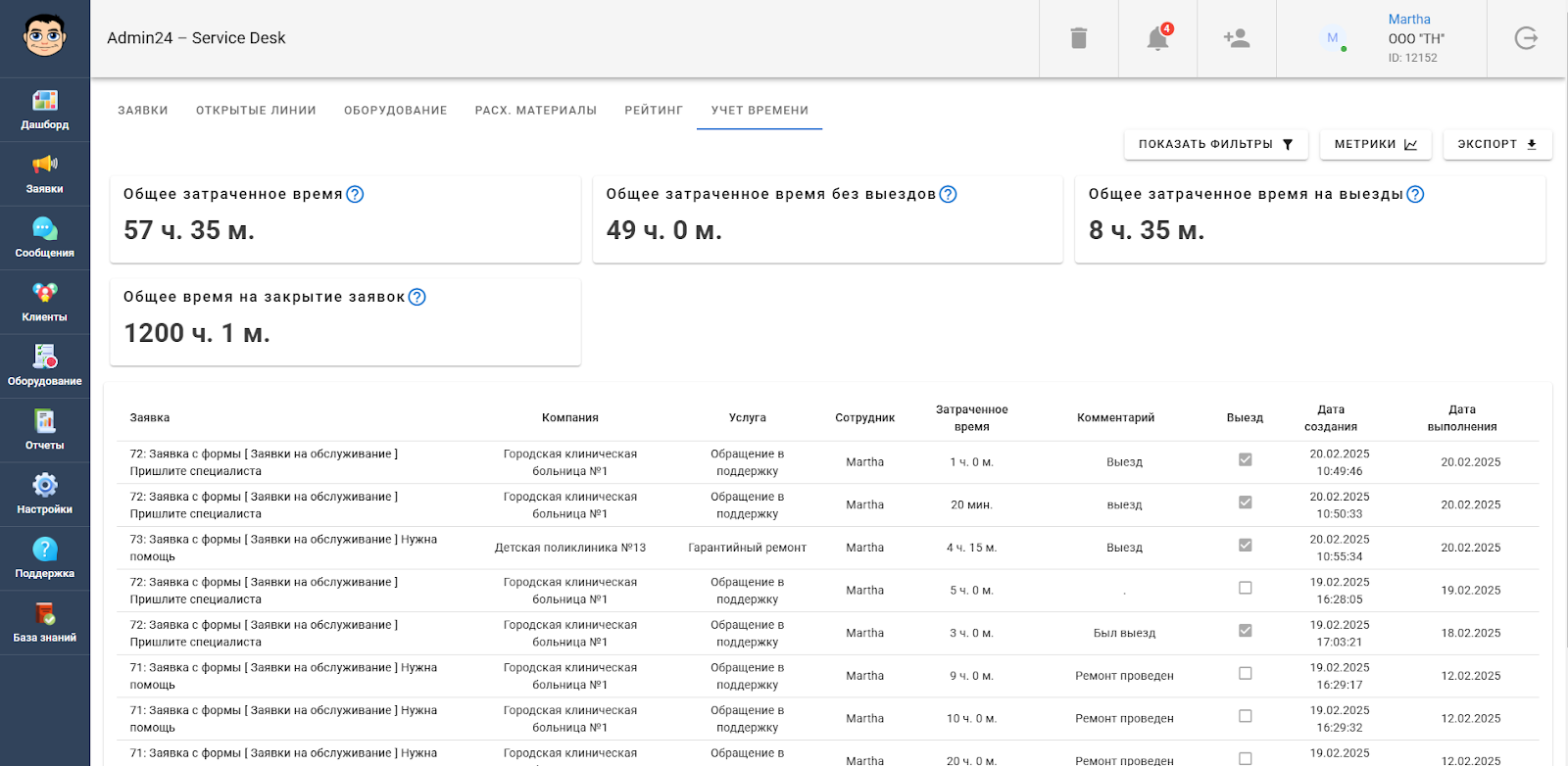1568x766 pixels.
Task: Open База знаний sidebar icon
Action: [x=45, y=623]
